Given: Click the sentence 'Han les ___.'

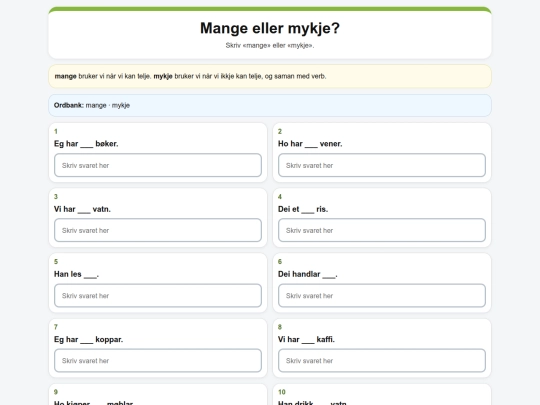Looking at the screenshot, I should click(76, 274).
